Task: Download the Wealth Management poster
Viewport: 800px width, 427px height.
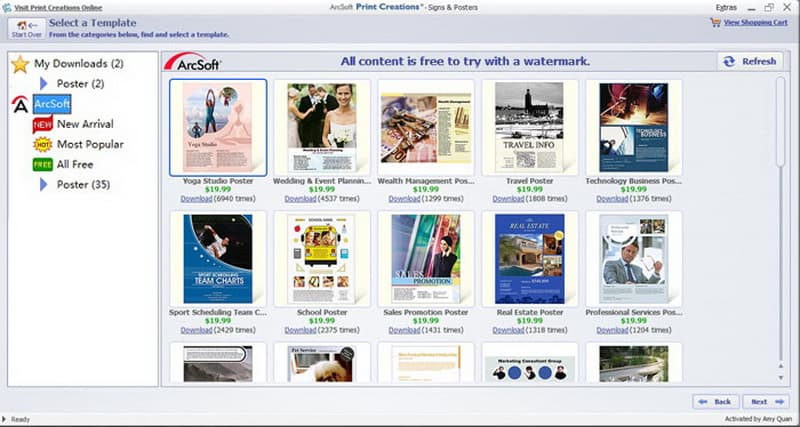Action: [x=405, y=199]
